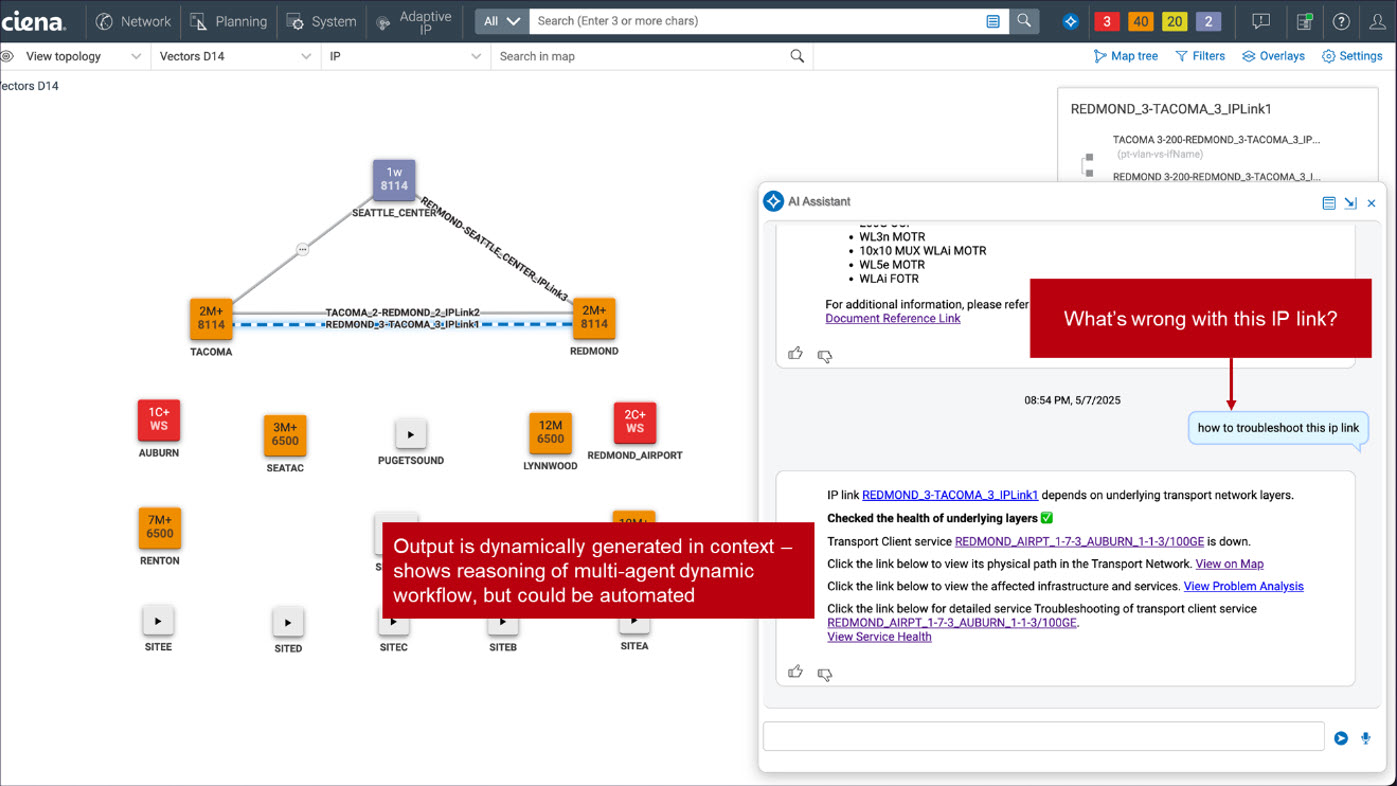Click the Search in map field
1397x786 pixels.
640,56
